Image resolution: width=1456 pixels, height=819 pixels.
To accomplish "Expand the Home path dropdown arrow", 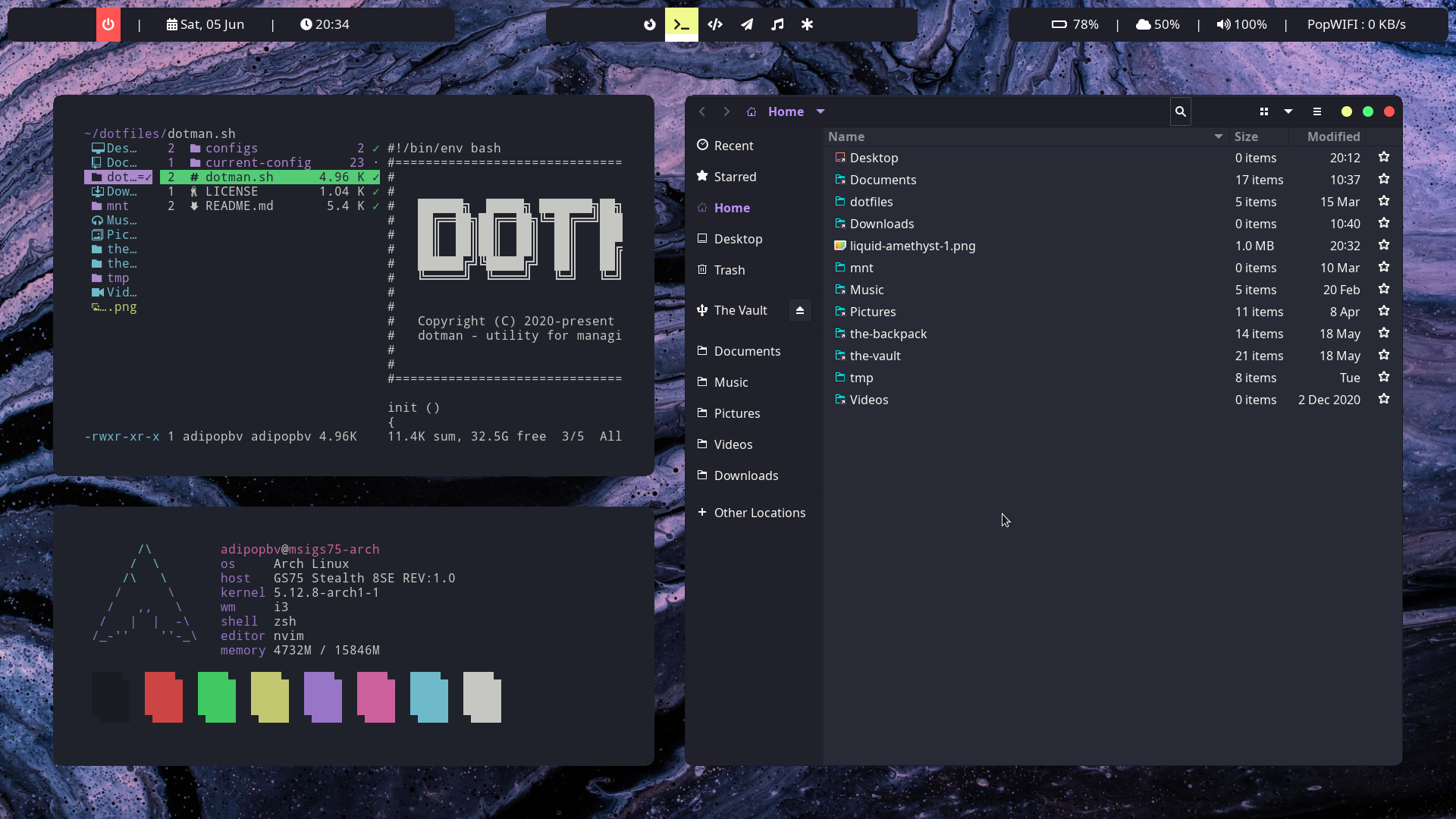I will point(820,111).
